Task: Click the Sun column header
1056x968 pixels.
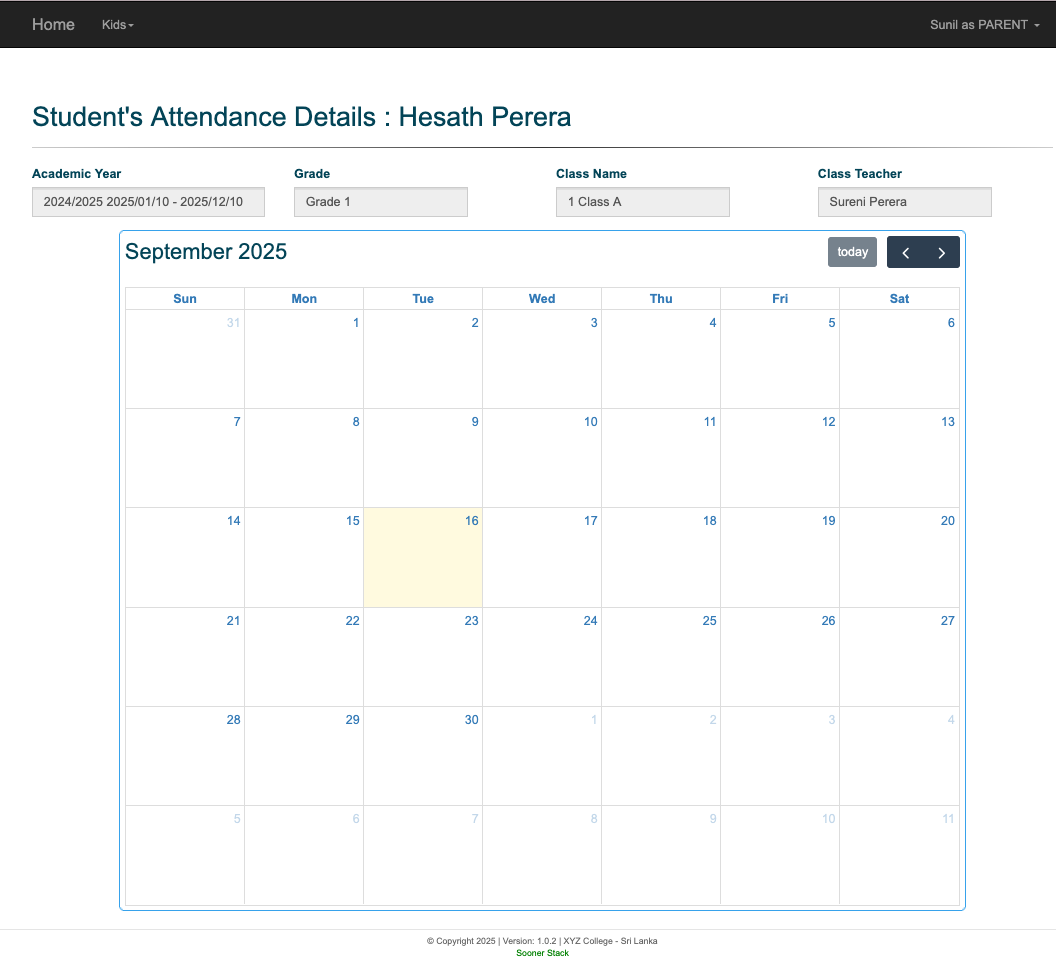Action: click(185, 299)
